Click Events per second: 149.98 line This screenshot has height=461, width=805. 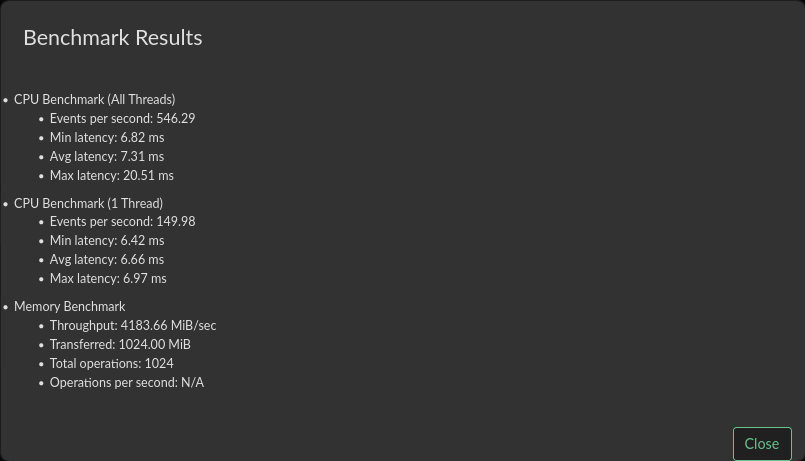pyautogui.click(x=122, y=221)
